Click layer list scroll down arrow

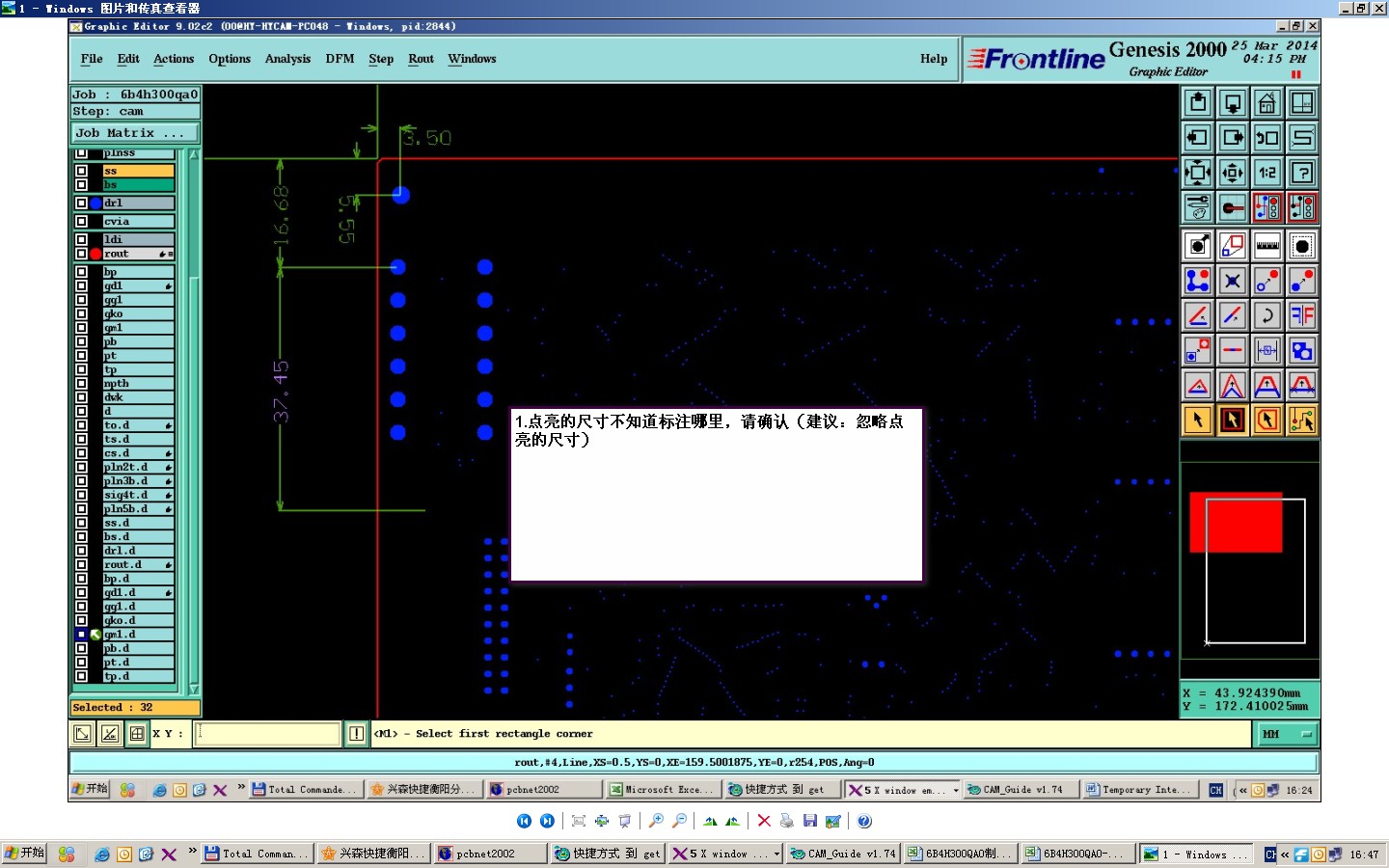pos(194,690)
